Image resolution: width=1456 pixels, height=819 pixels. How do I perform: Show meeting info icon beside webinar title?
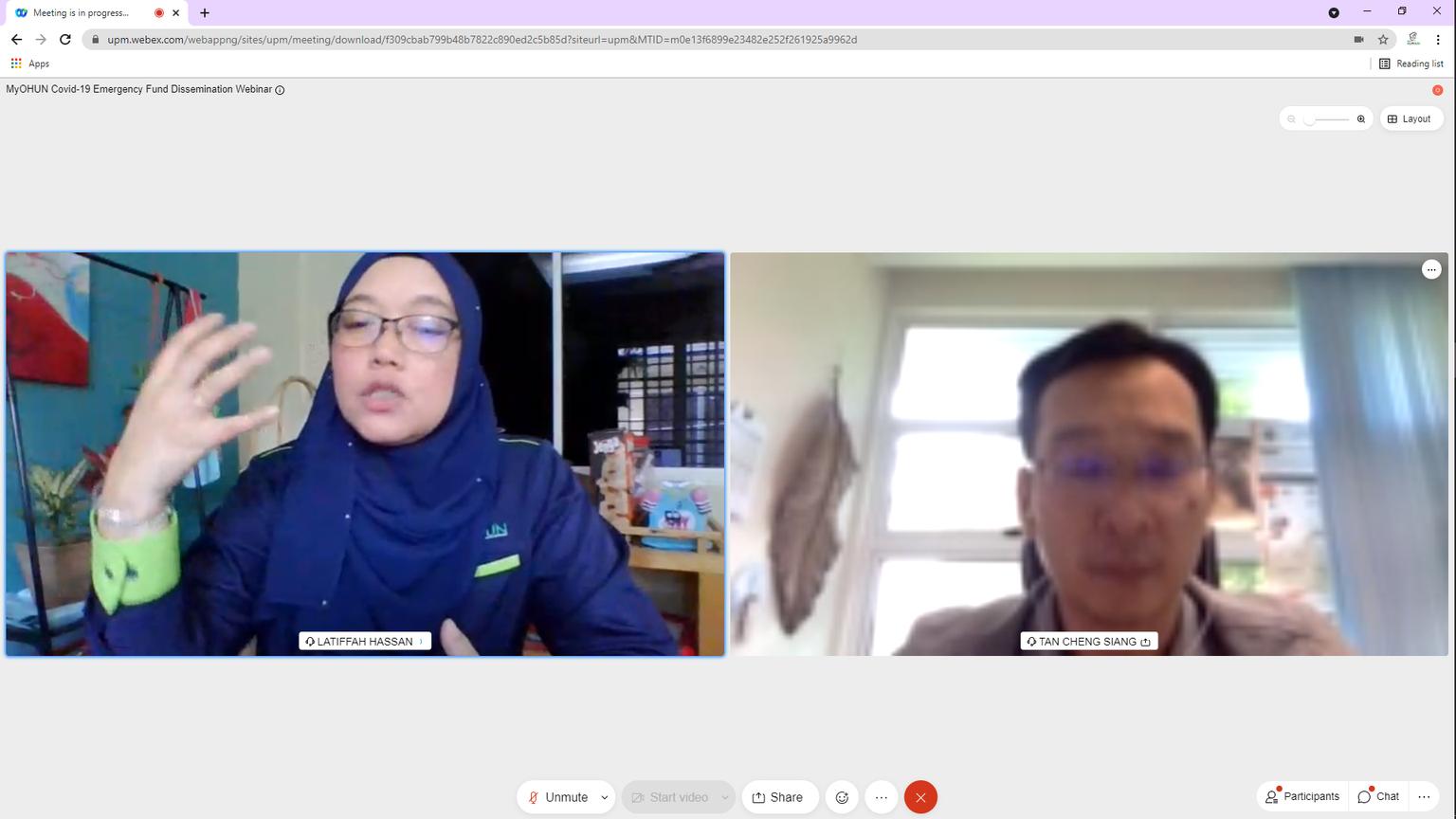280,90
